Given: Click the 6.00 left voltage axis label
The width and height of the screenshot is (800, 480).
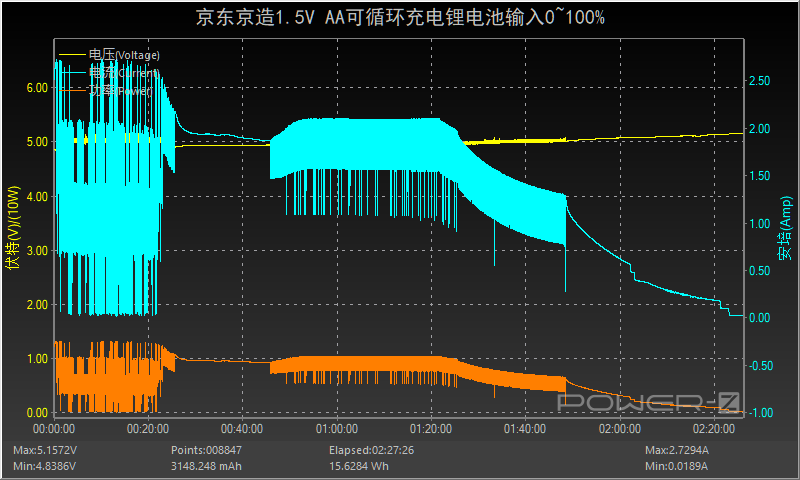Looking at the screenshot, I should [x=37, y=88].
